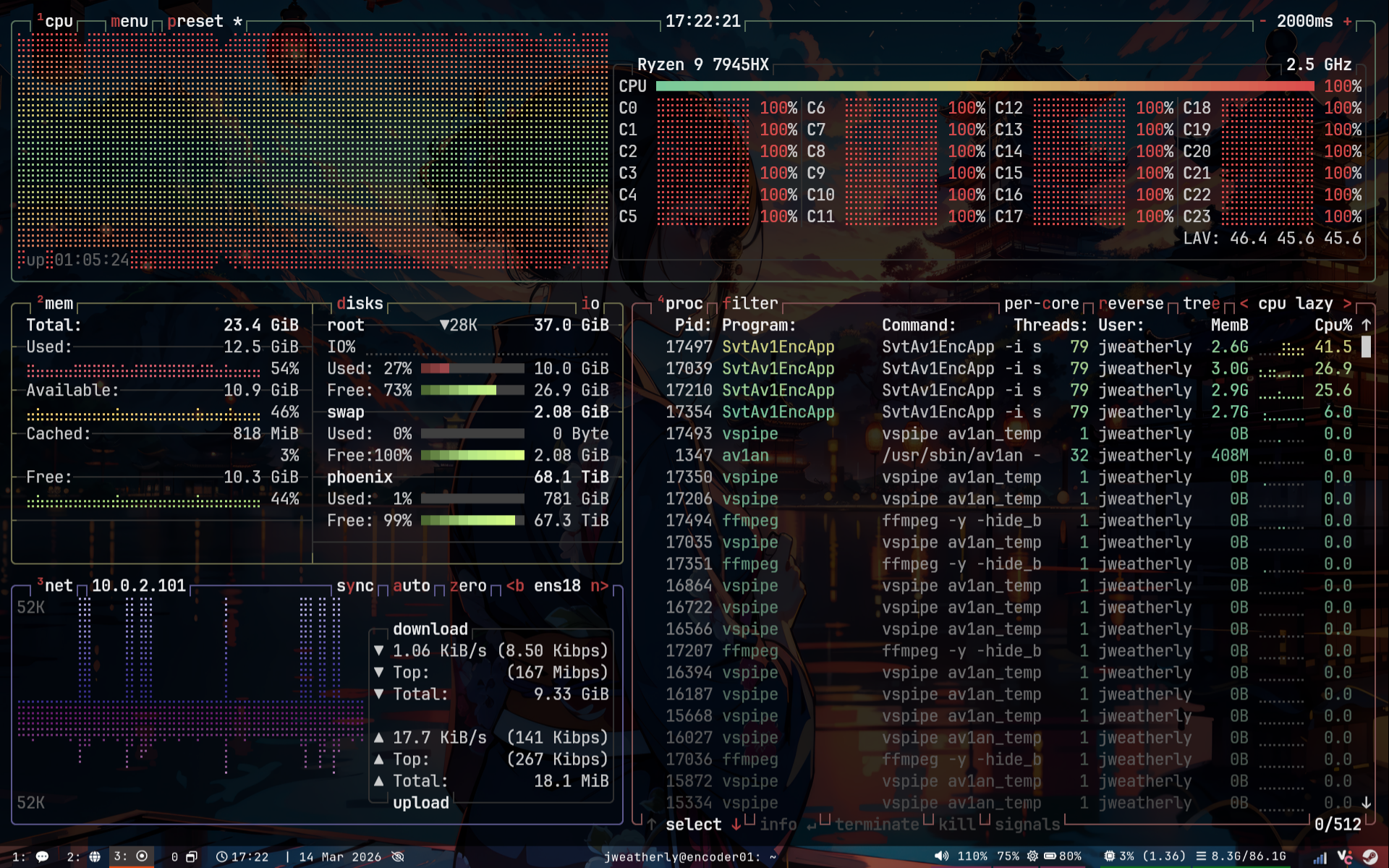Click the volume speaker icon in status bar

[x=941, y=856]
